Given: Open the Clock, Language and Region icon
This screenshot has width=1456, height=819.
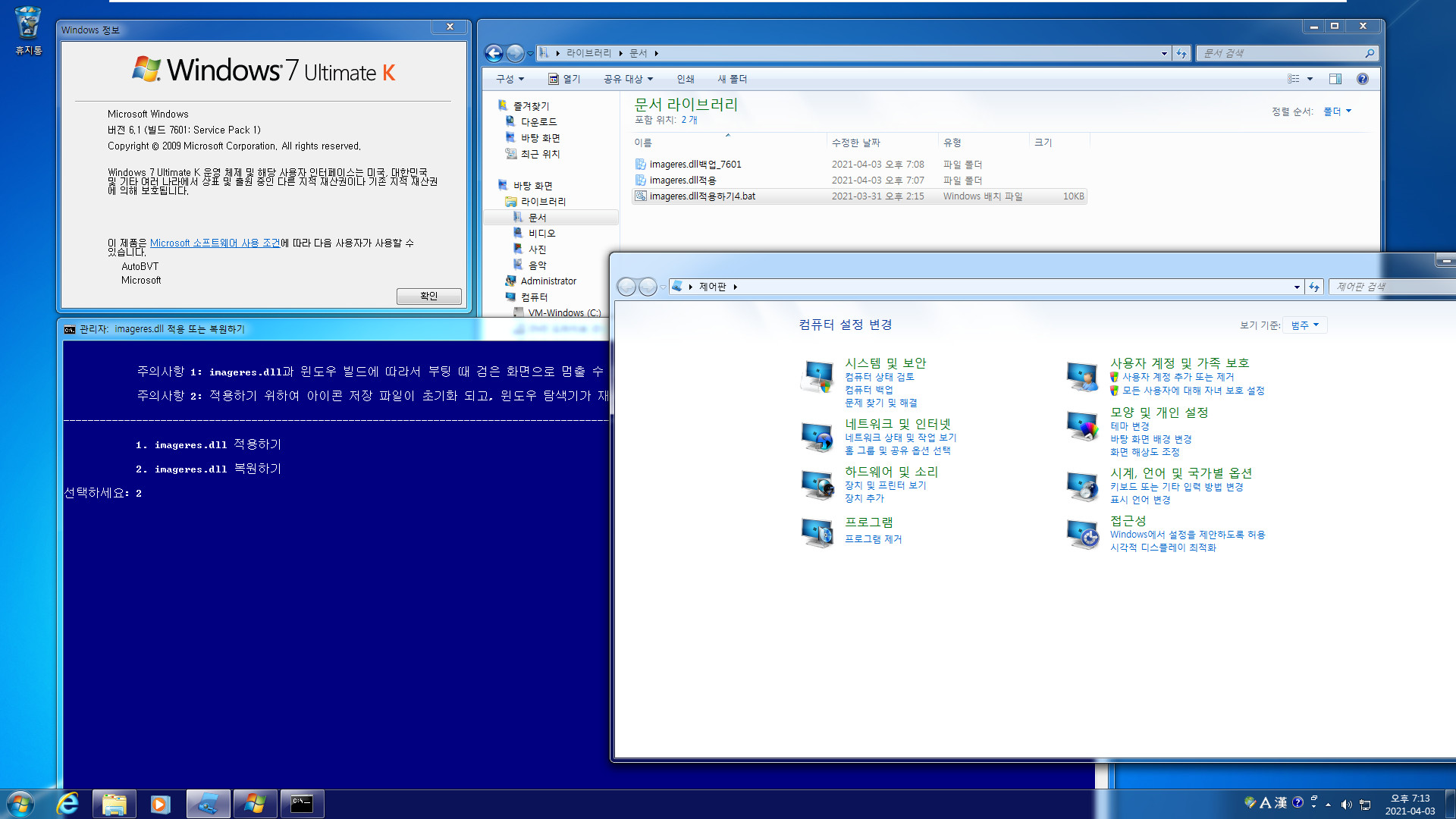Looking at the screenshot, I should [x=1083, y=486].
